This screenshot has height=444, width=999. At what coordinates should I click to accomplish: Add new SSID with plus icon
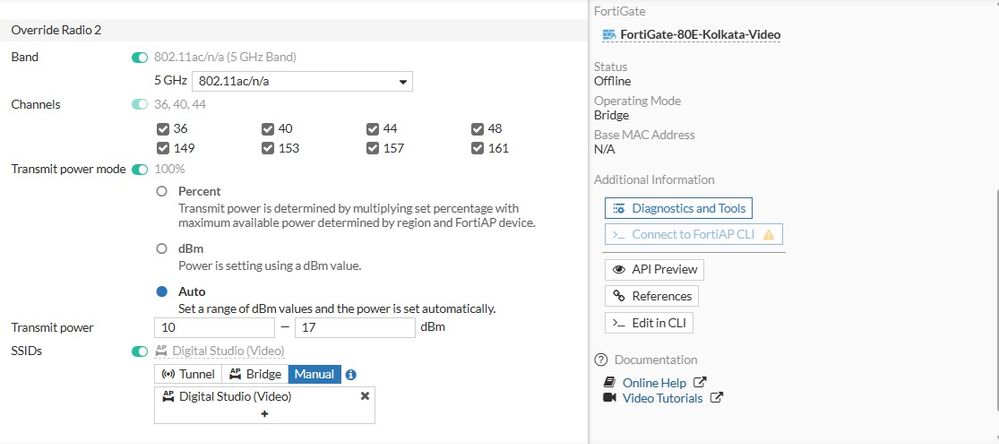pyautogui.click(x=265, y=413)
